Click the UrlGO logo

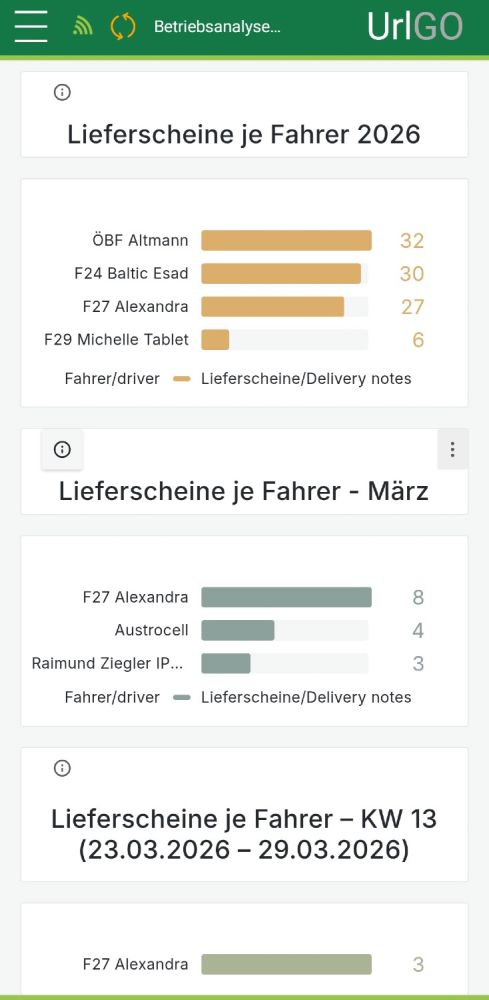[x=415, y=27]
